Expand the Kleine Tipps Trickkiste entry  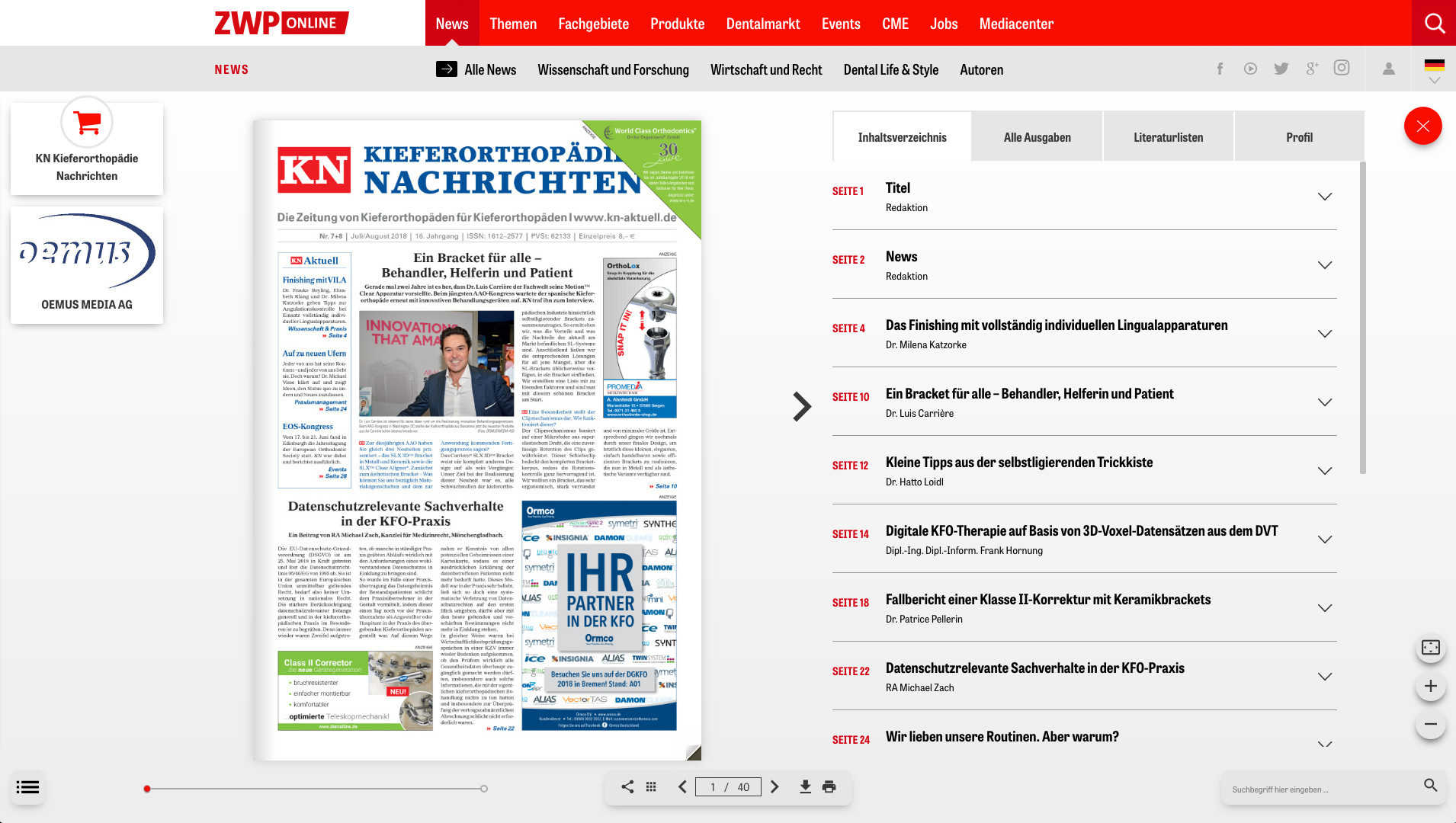coord(1325,471)
